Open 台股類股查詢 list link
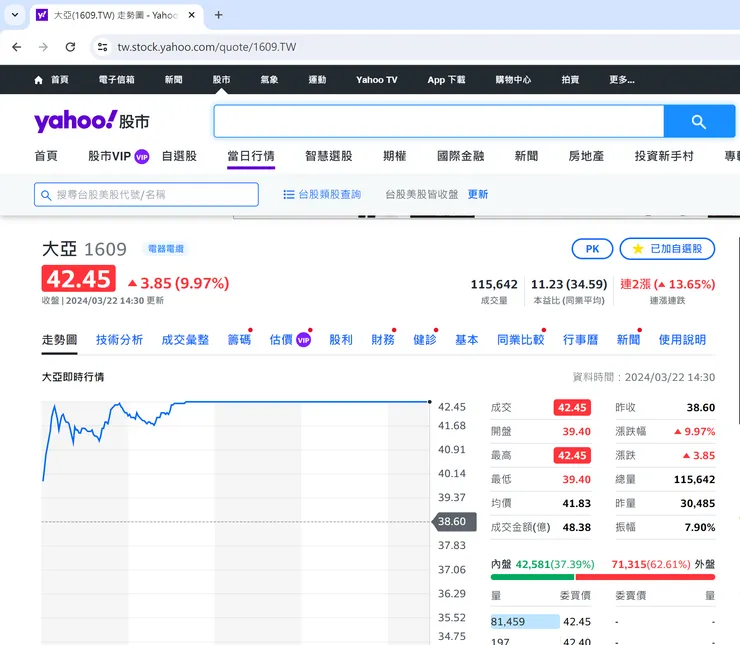This screenshot has height=645, width=740. coord(322,194)
